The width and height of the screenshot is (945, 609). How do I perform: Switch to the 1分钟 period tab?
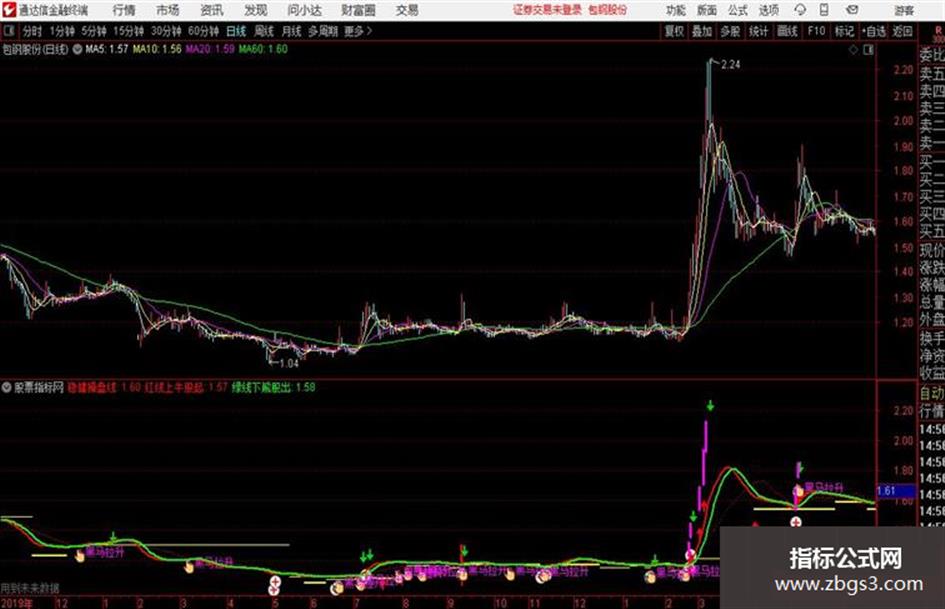(62, 31)
